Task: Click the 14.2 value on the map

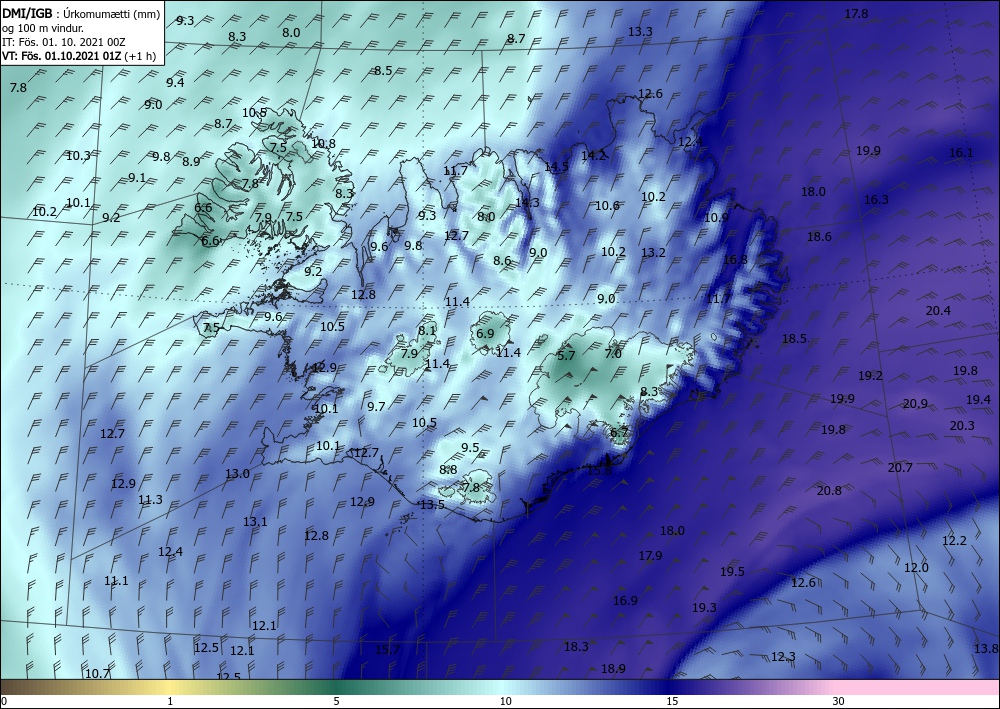Action: click(594, 155)
